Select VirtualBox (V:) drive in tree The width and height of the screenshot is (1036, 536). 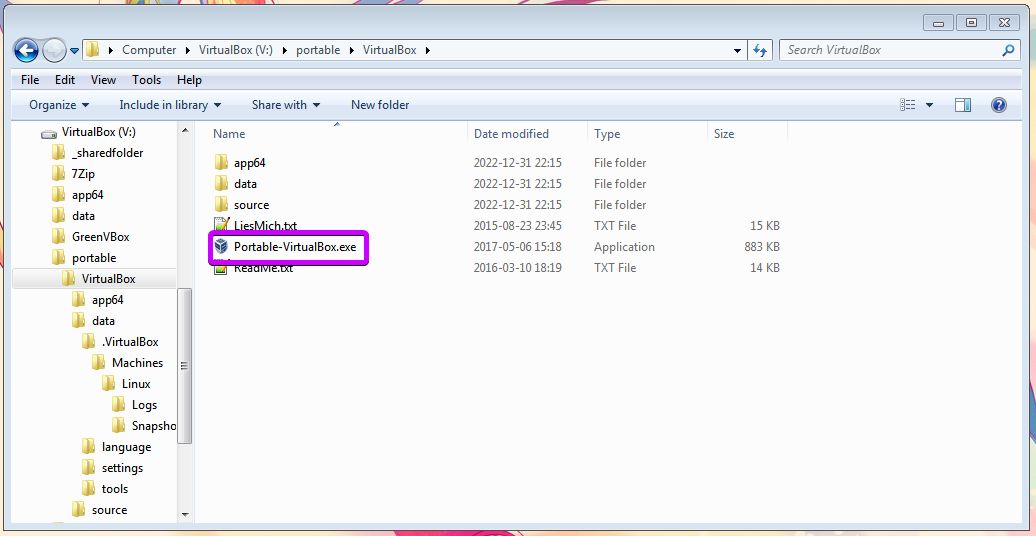(89, 132)
